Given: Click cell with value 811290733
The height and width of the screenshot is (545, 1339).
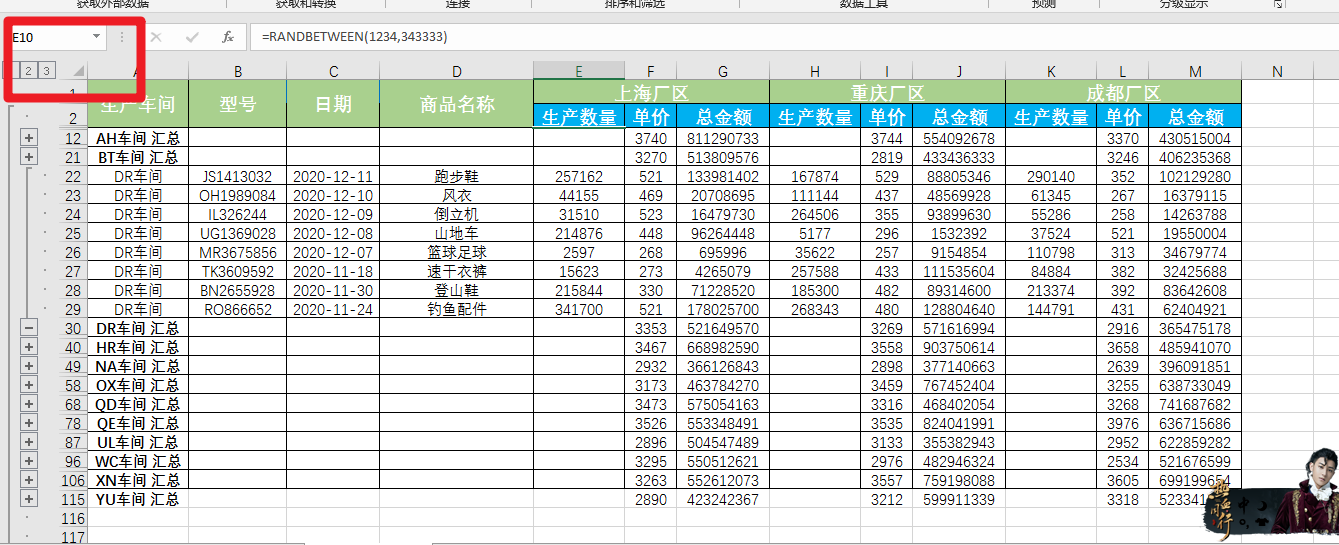Looking at the screenshot, I should tap(723, 138).
